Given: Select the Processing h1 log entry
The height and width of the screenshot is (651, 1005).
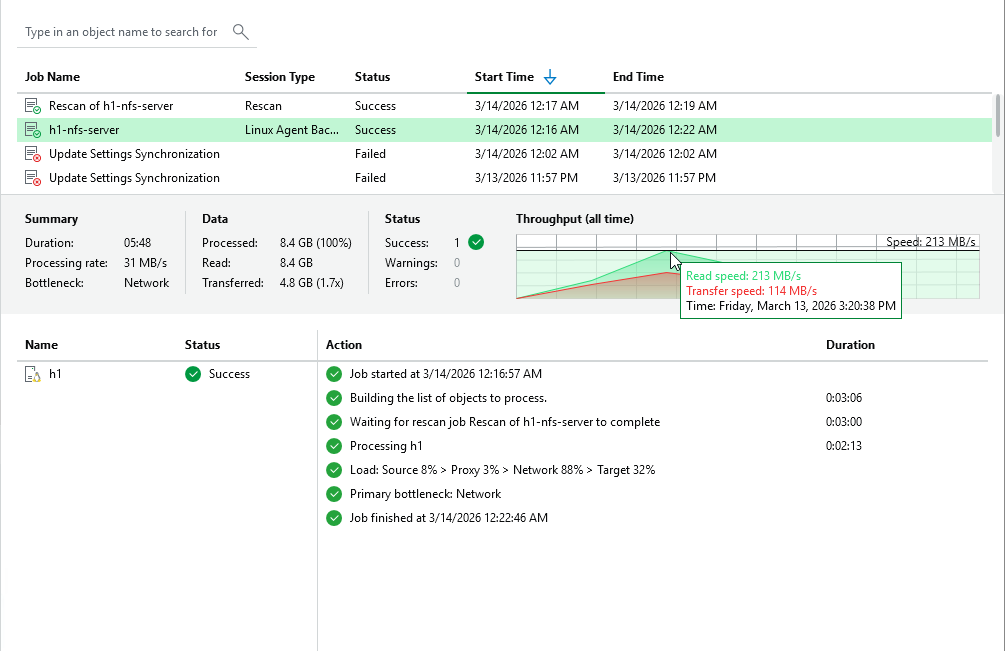Looking at the screenshot, I should pyautogui.click(x=386, y=446).
